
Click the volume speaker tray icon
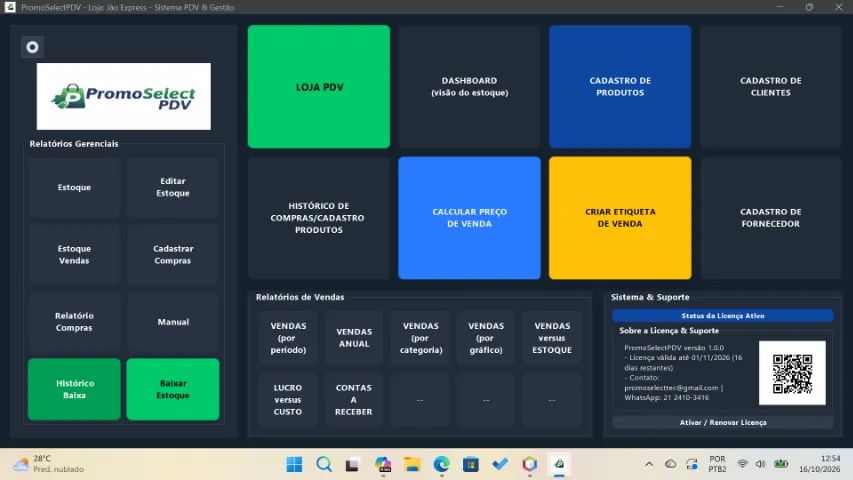(x=761, y=464)
